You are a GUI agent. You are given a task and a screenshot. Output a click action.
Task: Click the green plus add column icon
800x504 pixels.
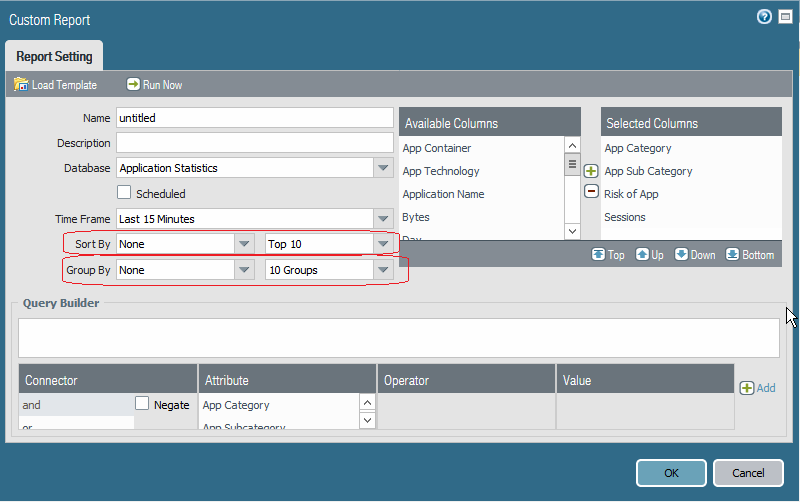click(591, 172)
